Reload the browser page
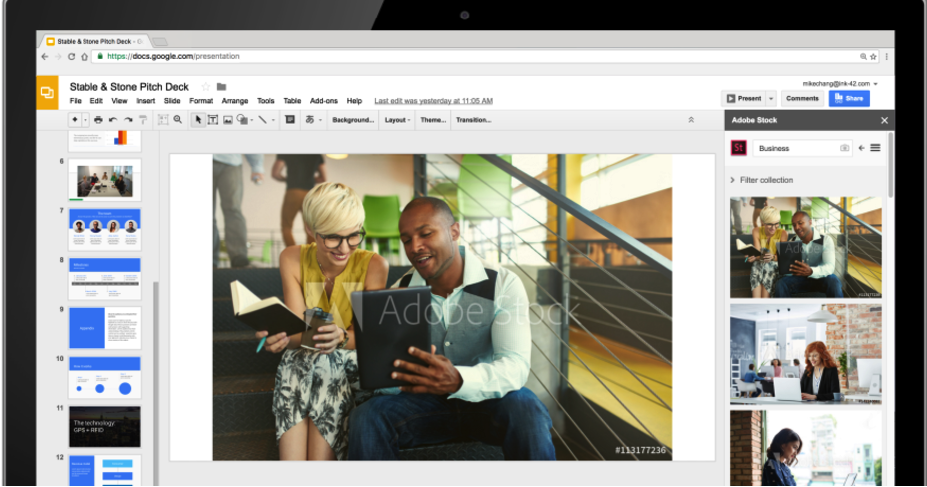Viewport: 927px width, 487px height. coord(71,57)
